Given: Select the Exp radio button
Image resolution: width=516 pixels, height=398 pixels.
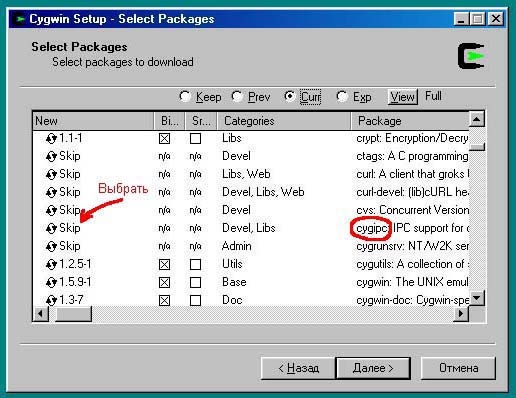Looking at the screenshot, I should [x=342, y=96].
